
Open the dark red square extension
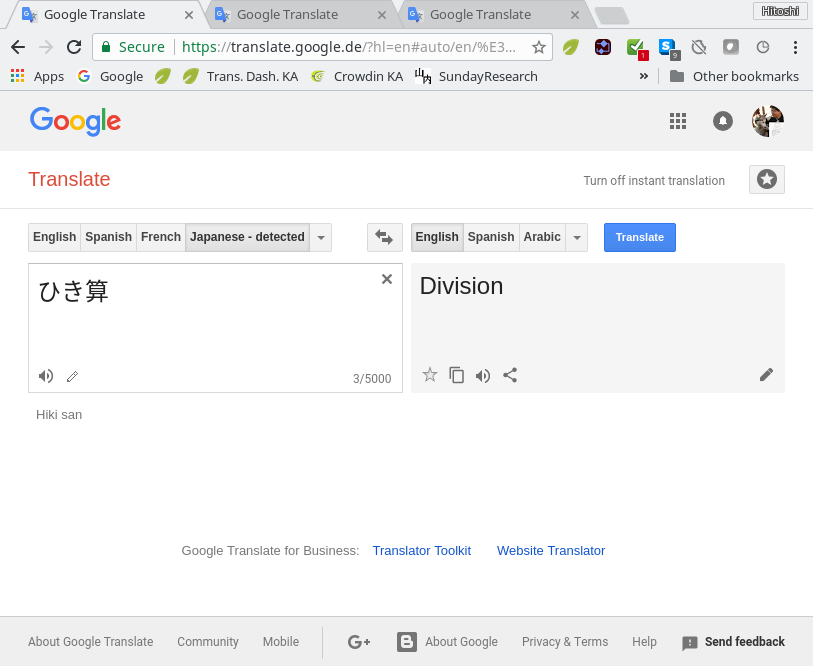click(602, 47)
